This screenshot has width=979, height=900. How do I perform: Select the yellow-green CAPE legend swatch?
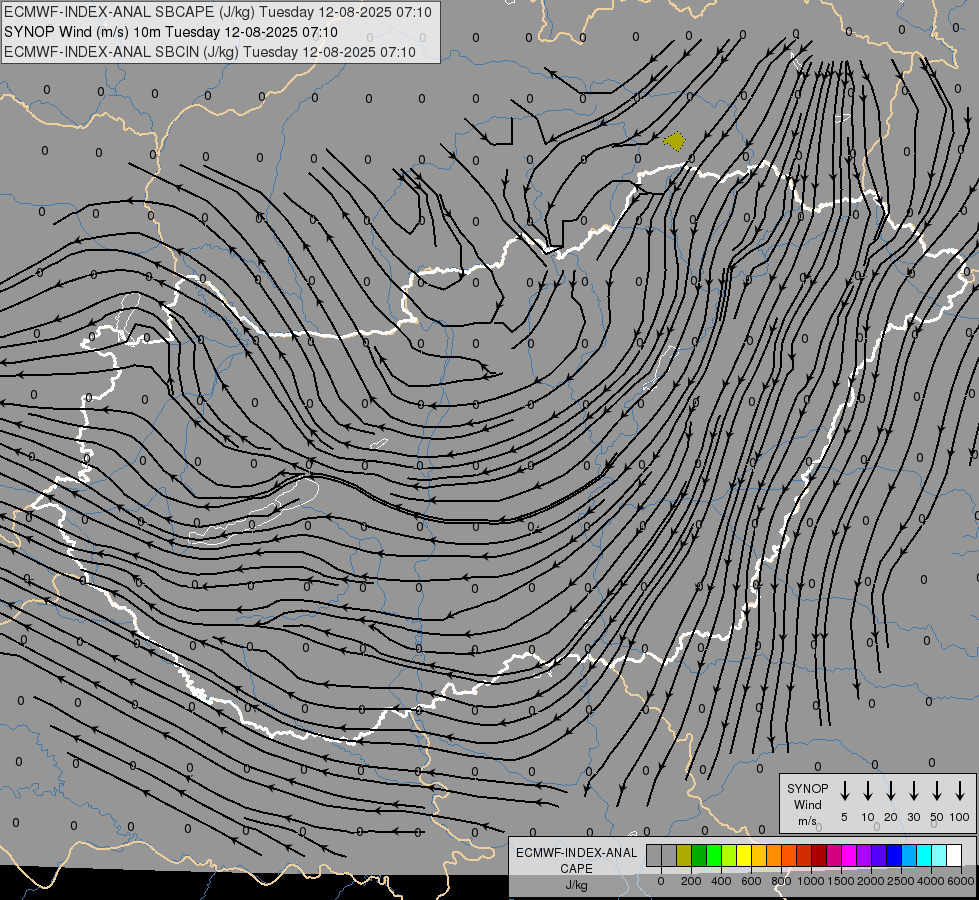729,855
